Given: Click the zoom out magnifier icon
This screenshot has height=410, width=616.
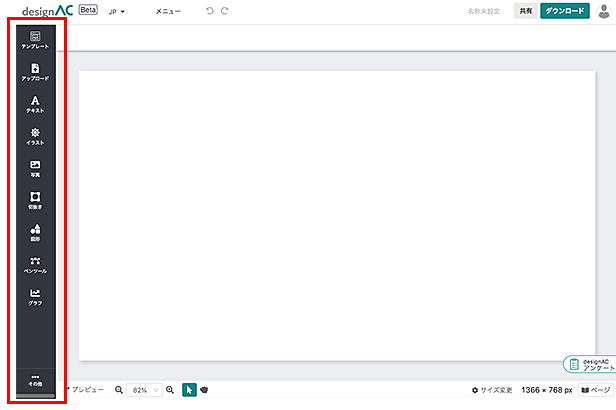Looking at the screenshot, I should (x=119, y=390).
